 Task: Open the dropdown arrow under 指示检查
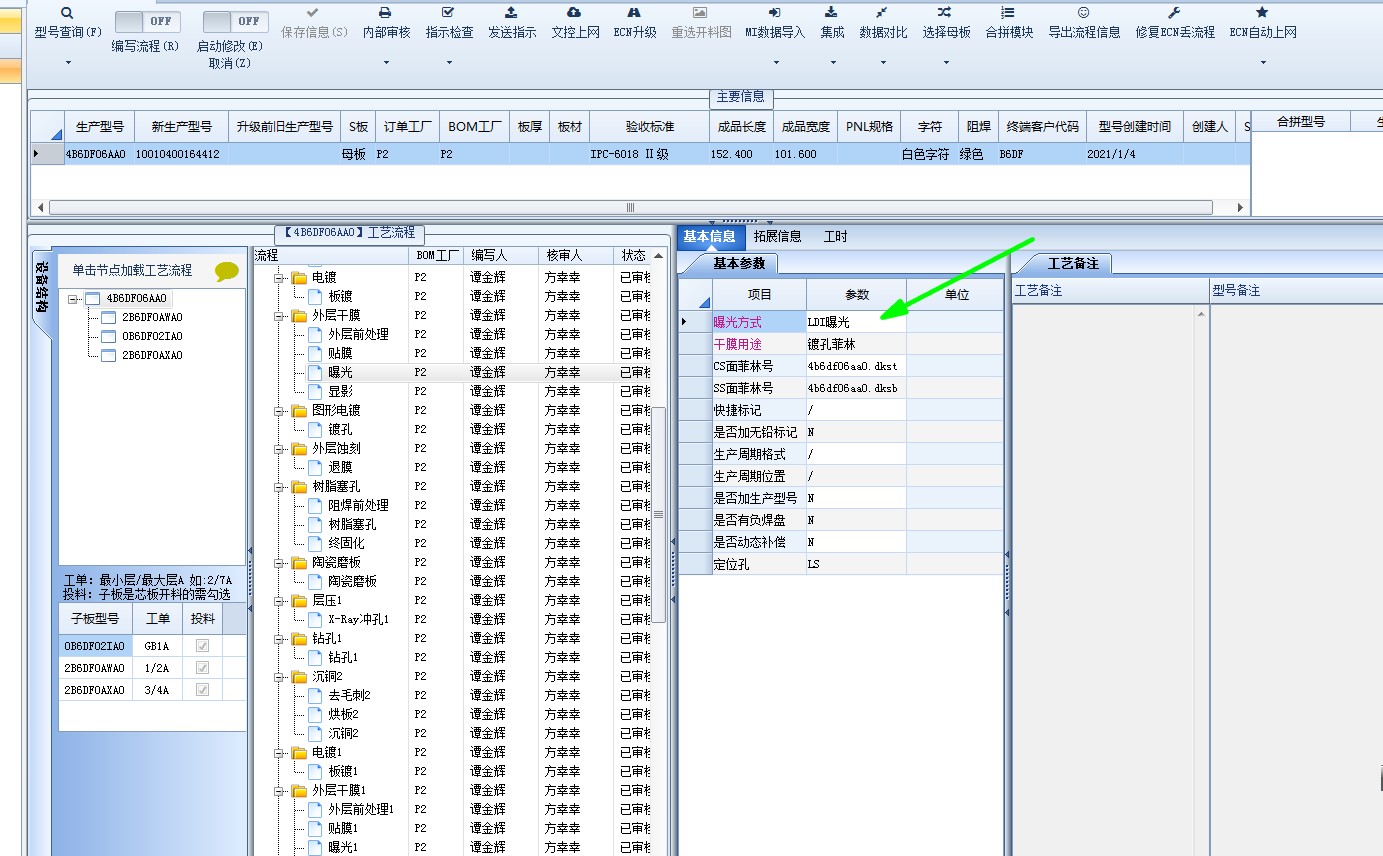pyautogui.click(x=448, y=63)
